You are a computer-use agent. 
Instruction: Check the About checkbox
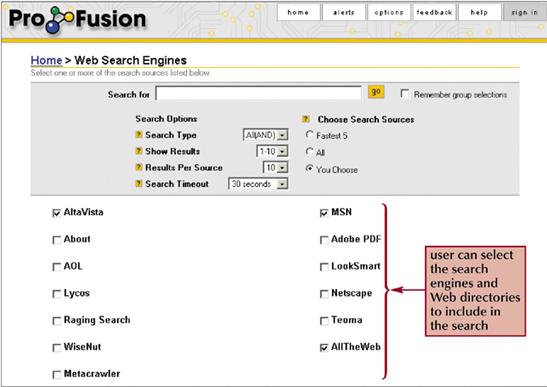[57, 240]
